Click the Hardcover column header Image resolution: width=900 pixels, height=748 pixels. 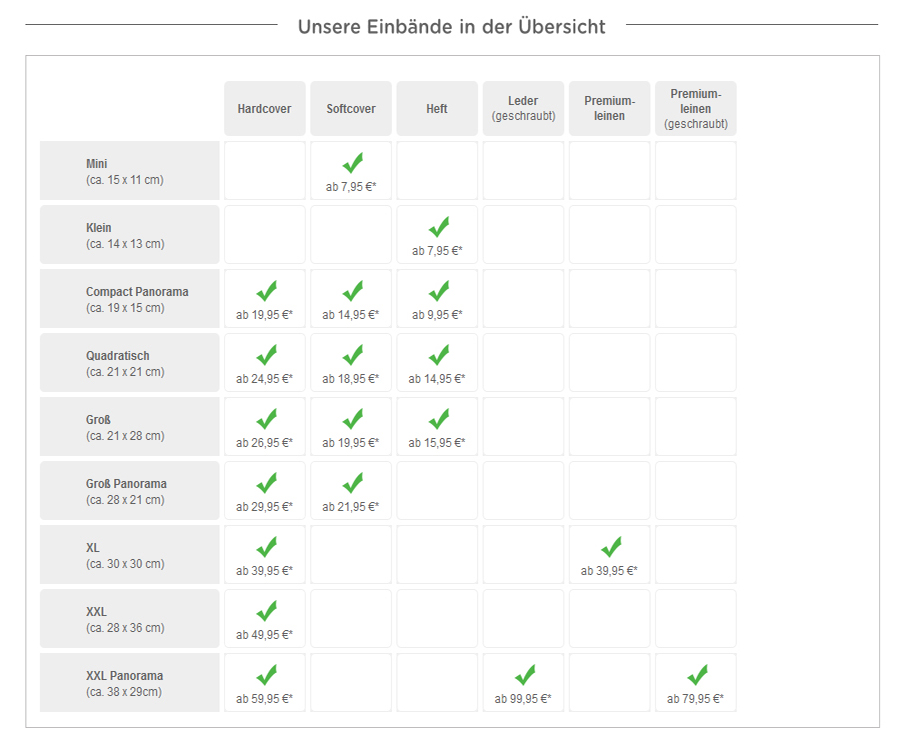coord(265,108)
